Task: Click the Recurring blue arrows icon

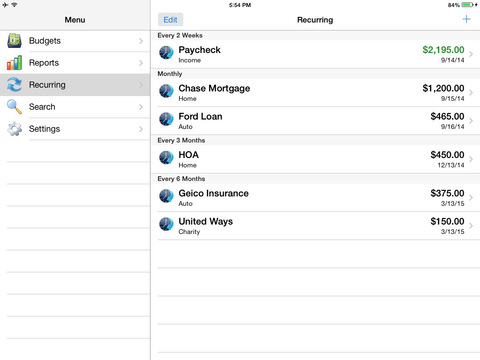Action: [x=14, y=85]
